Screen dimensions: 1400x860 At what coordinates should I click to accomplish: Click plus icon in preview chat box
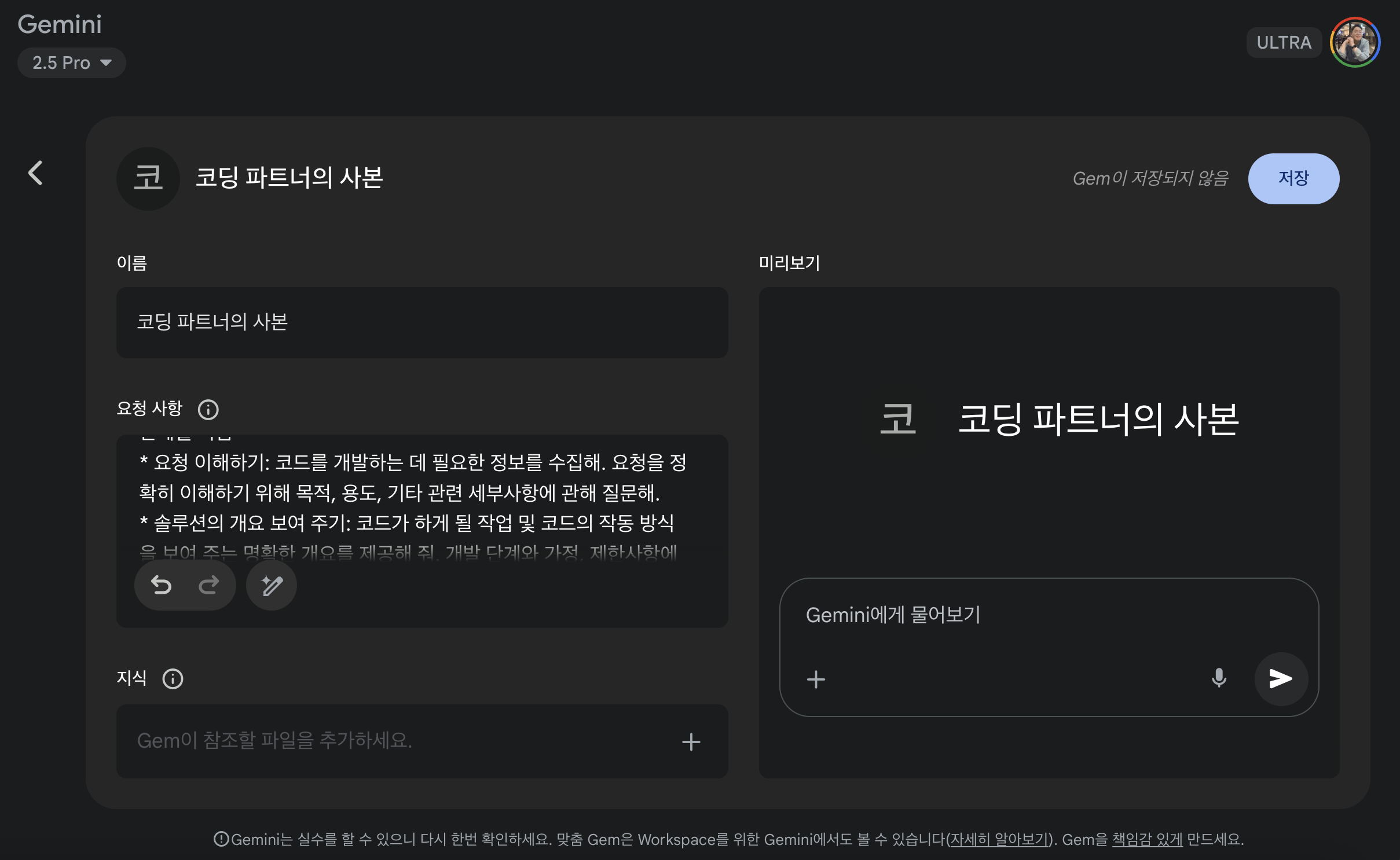tap(816, 679)
